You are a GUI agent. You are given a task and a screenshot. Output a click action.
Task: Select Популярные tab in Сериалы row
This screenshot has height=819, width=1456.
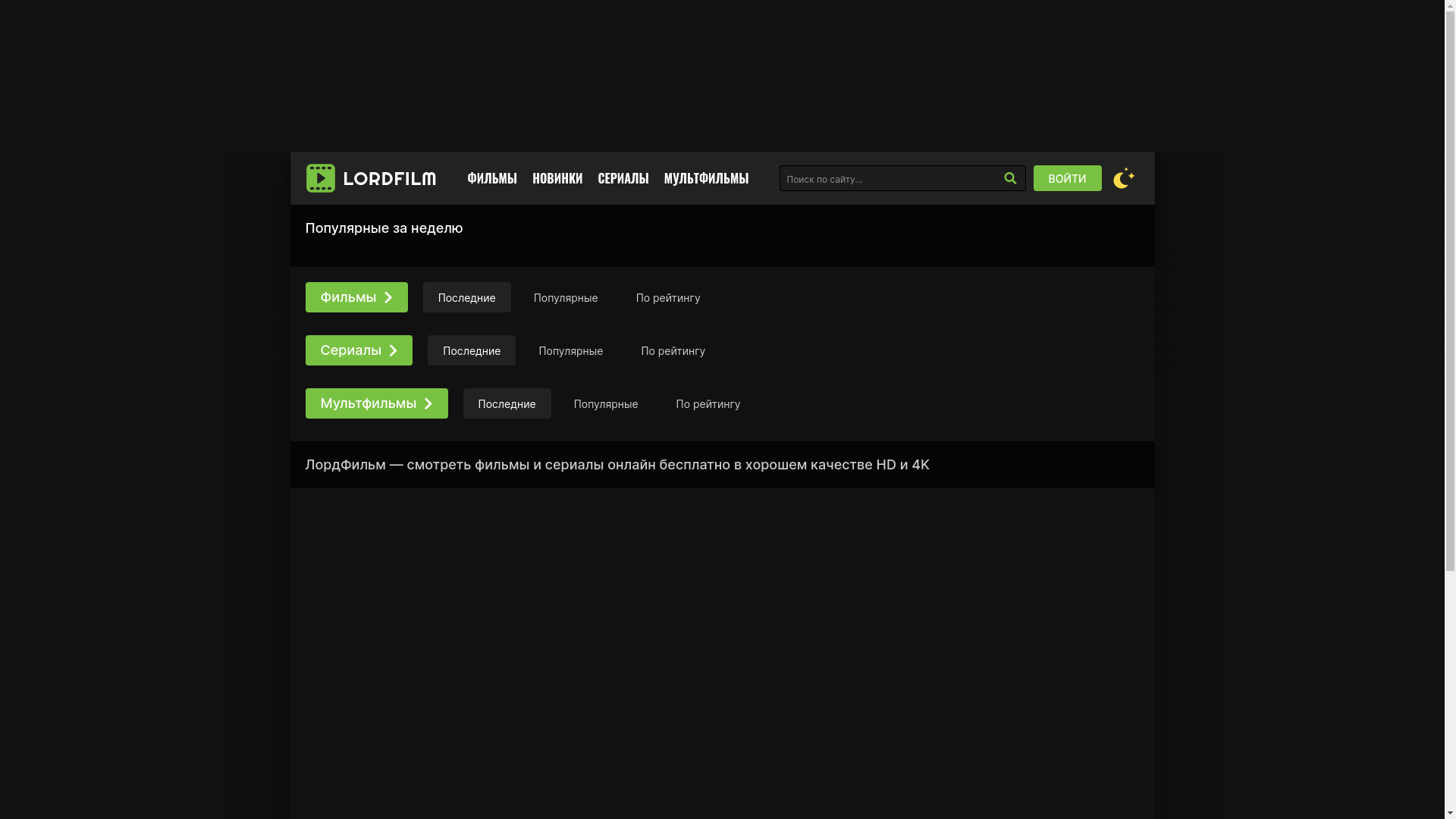coord(570,351)
